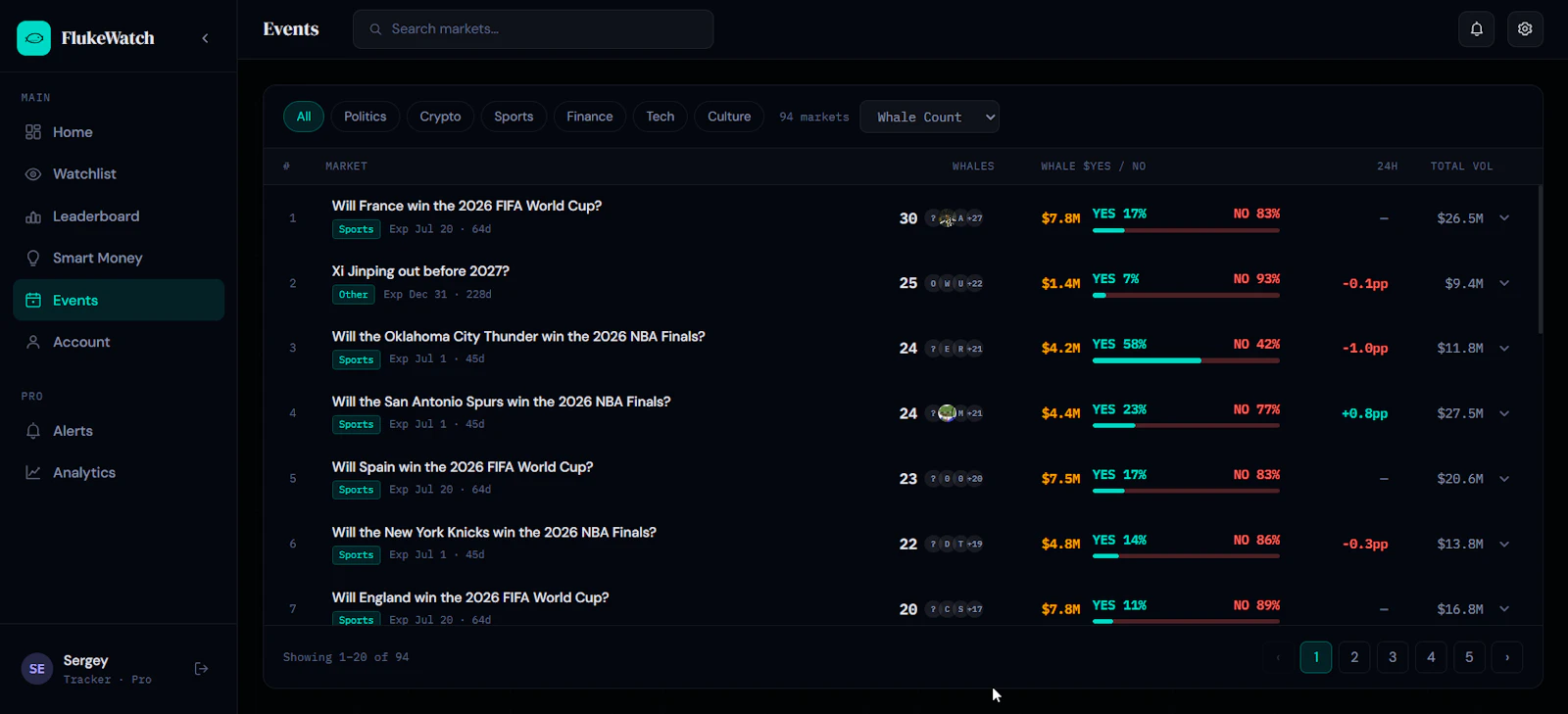The image size is (1568, 714).
Task: Go to page 5 of markets
Action: pos(1469,657)
